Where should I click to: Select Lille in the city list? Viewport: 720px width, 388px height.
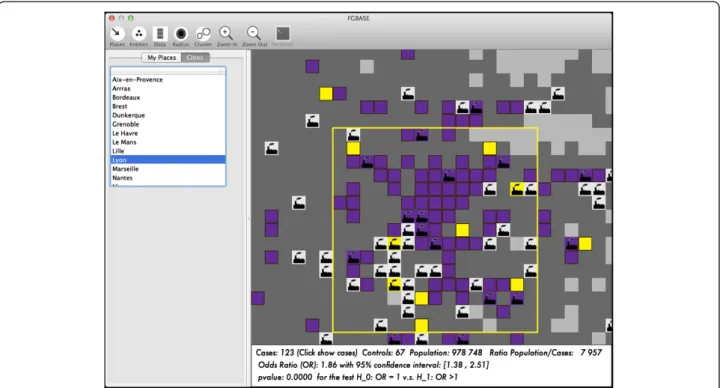pos(168,151)
